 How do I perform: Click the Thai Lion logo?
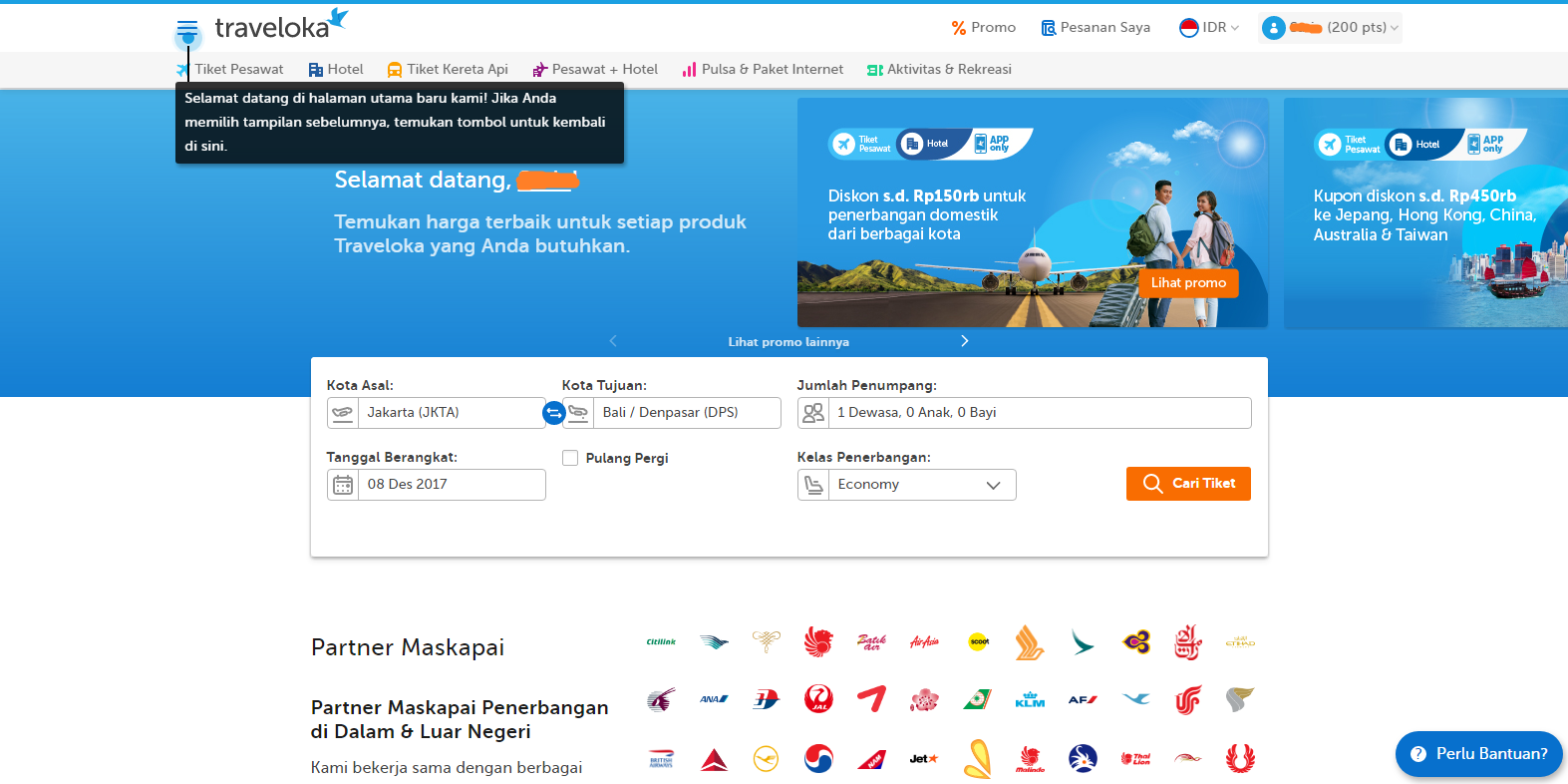[1135, 759]
